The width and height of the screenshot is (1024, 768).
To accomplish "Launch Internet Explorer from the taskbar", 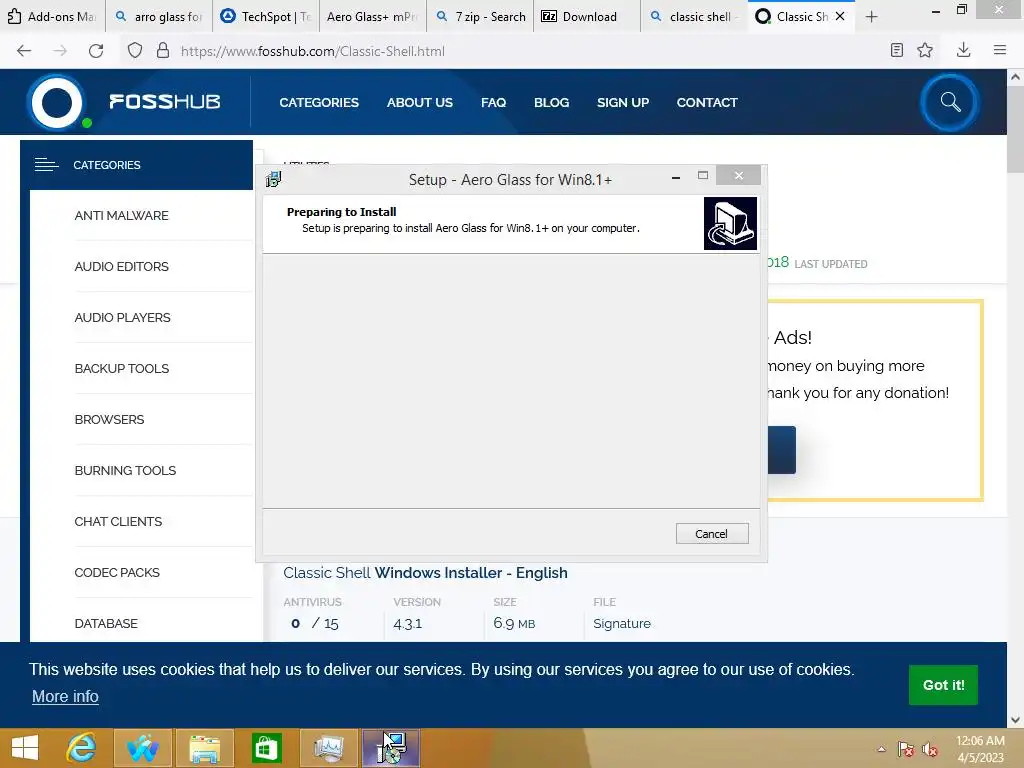I will coord(82,748).
